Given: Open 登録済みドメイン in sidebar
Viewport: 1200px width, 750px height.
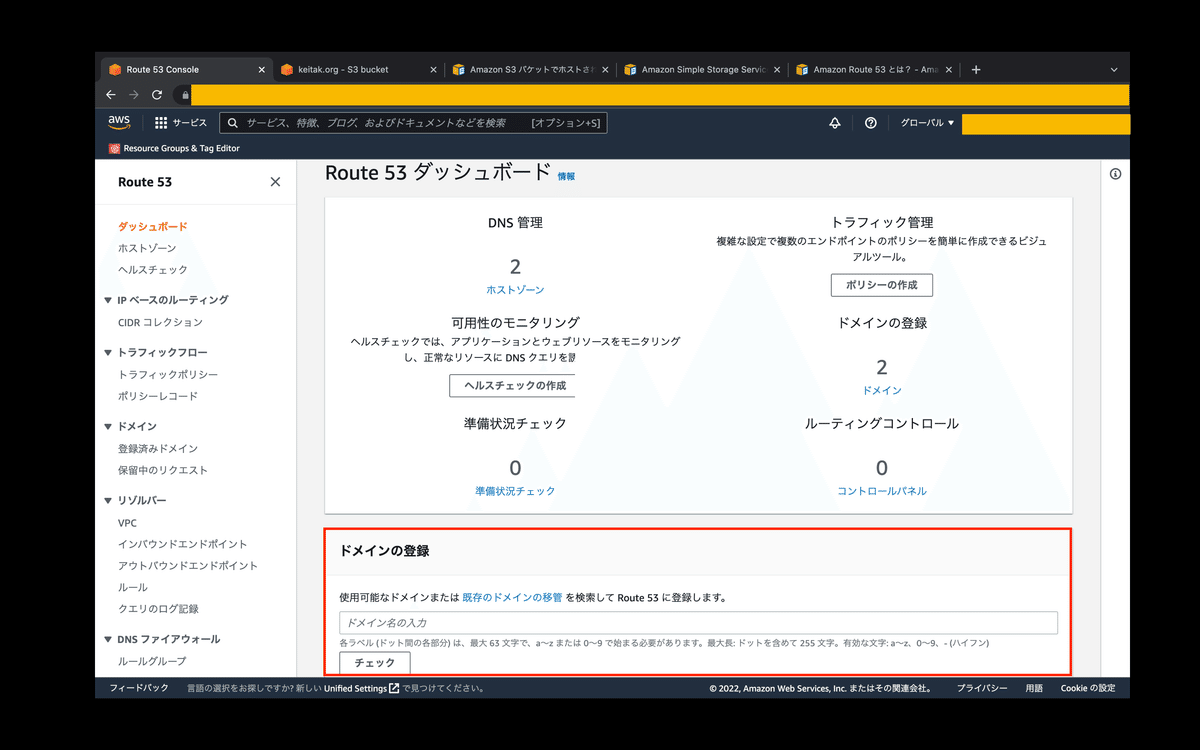Looking at the screenshot, I should tap(158, 449).
